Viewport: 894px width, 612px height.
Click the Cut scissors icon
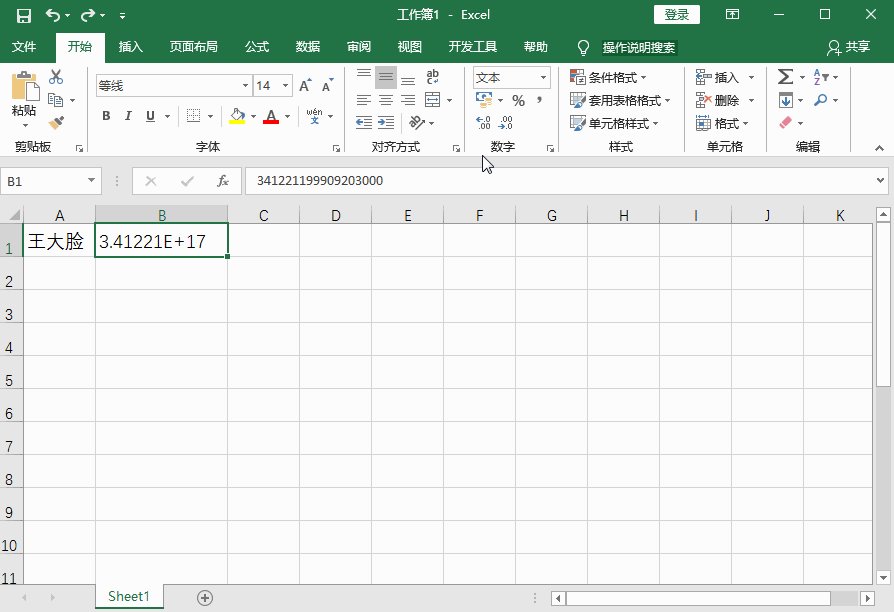[x=56, y=77]
